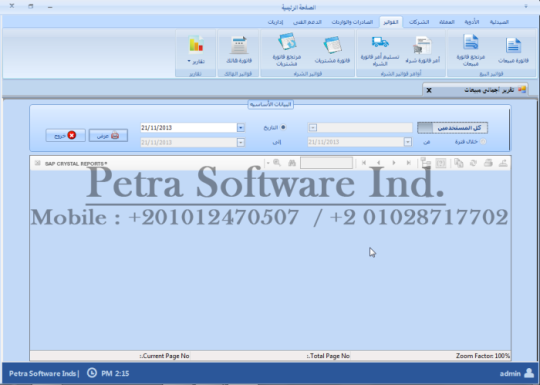Click the admin username text

click(510, 373)
